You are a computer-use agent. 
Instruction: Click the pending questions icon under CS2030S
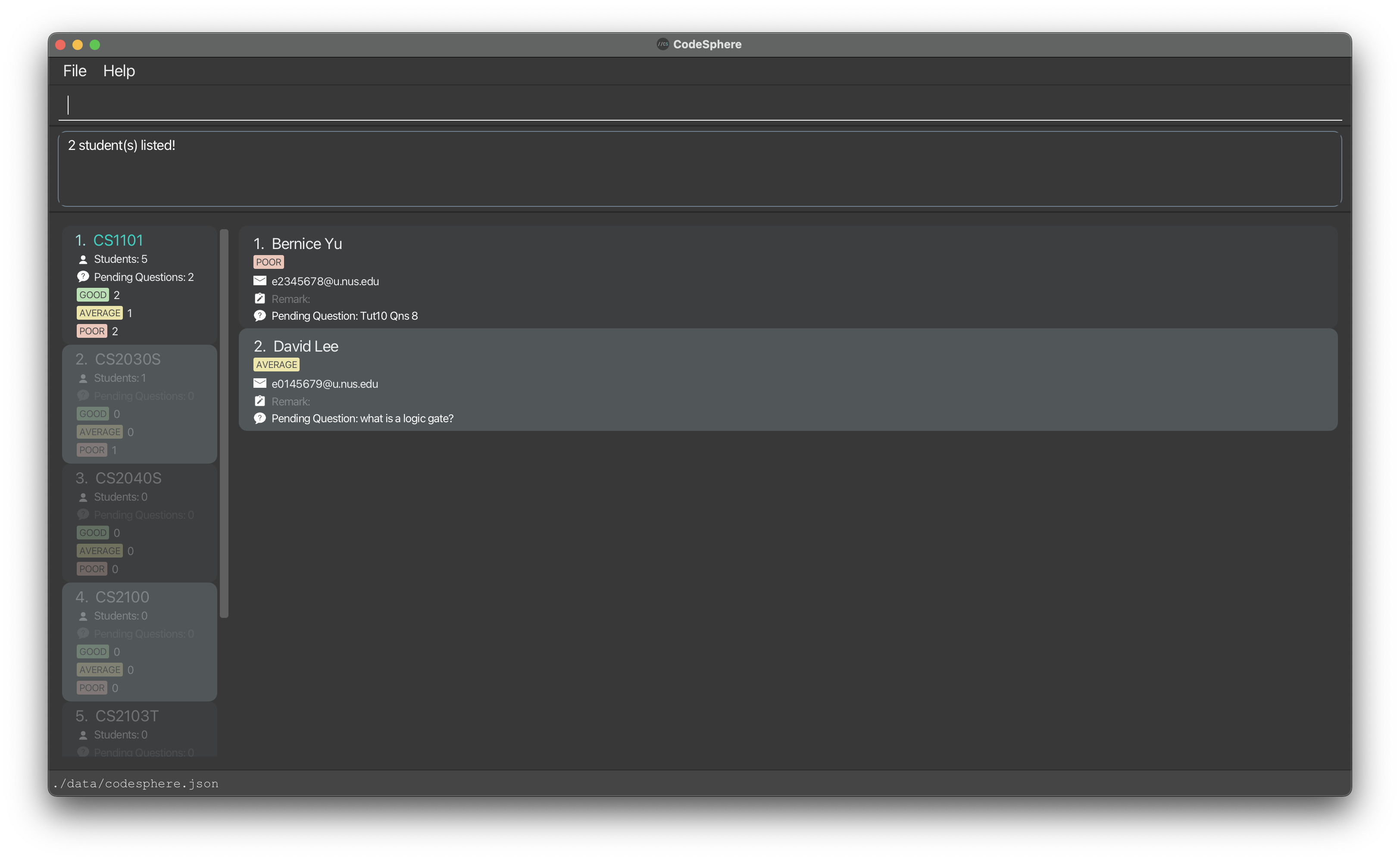83,395
